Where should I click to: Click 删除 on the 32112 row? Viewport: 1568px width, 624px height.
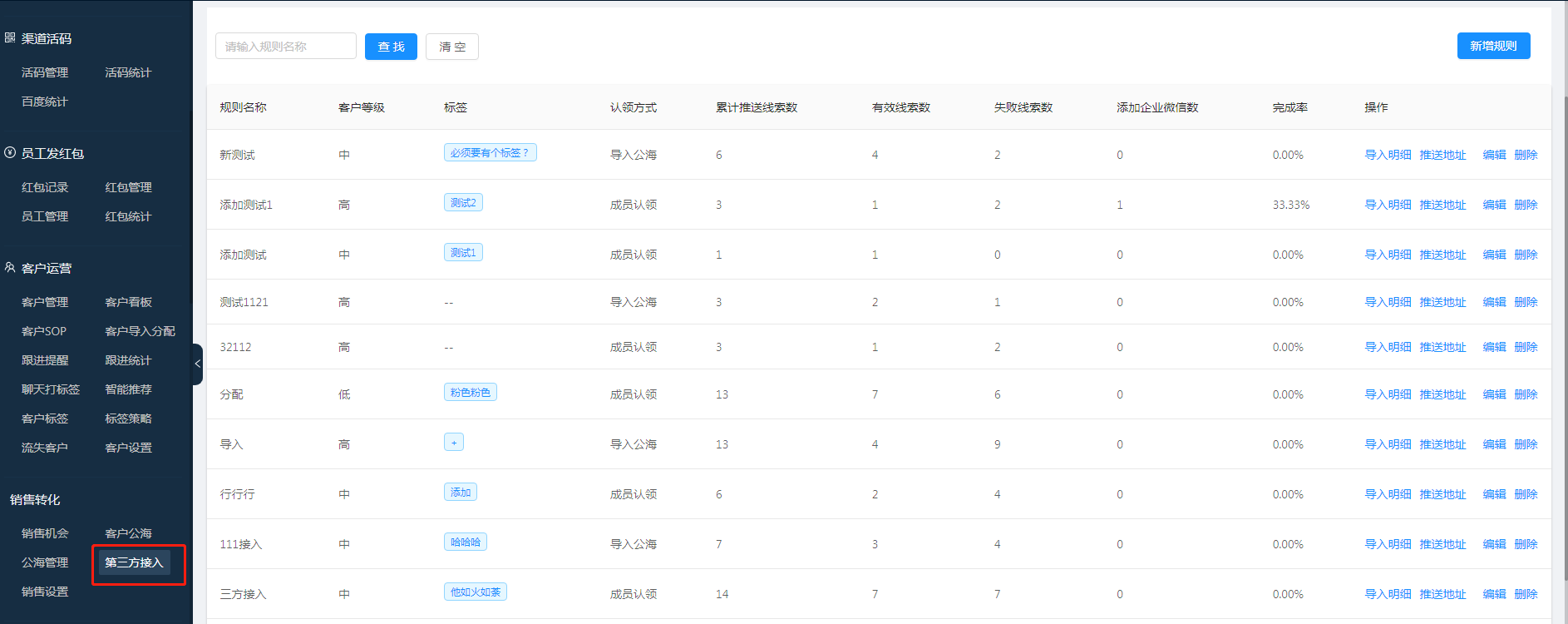point(1526,347)
